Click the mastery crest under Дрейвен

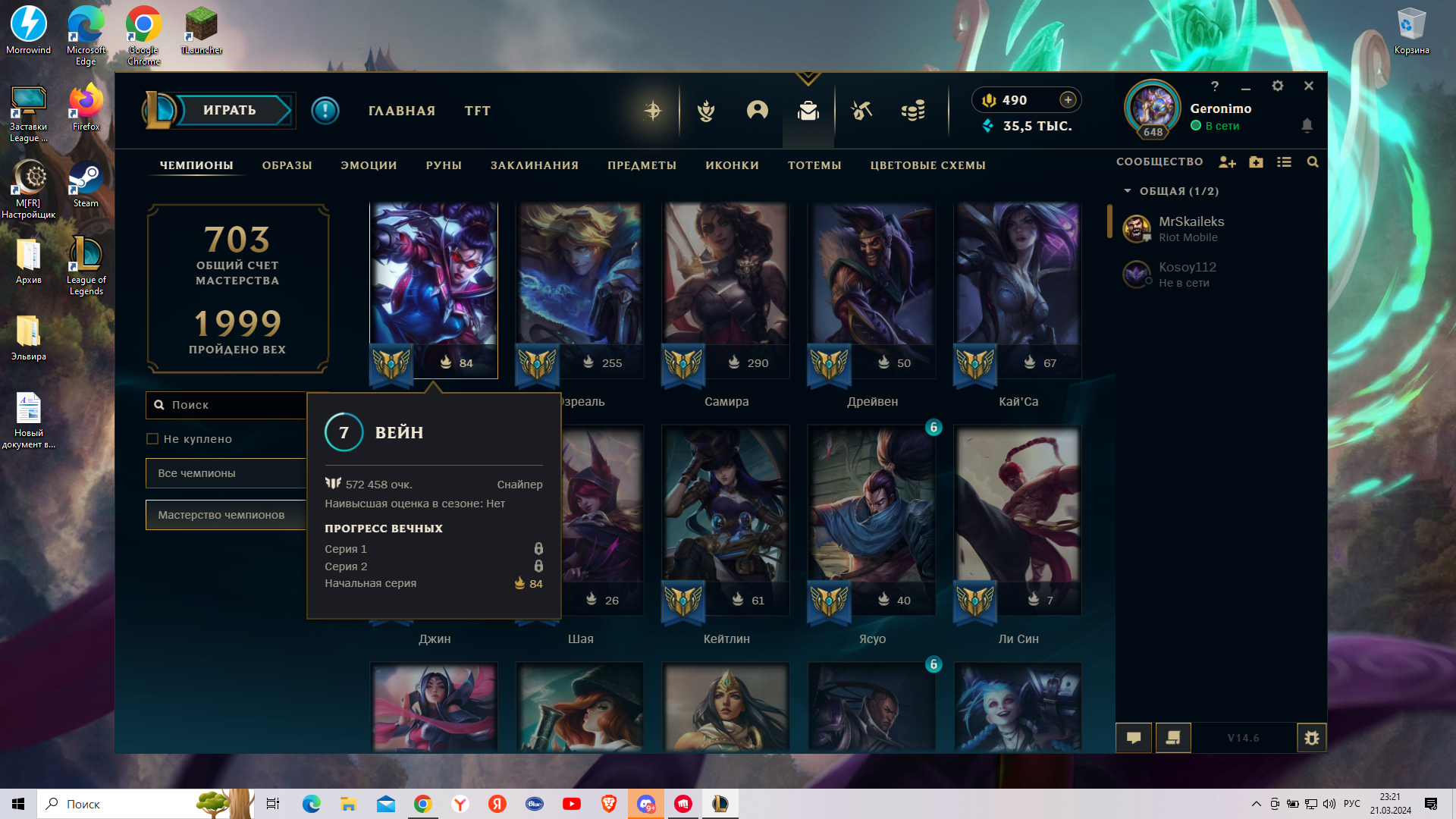coord(829,365)
